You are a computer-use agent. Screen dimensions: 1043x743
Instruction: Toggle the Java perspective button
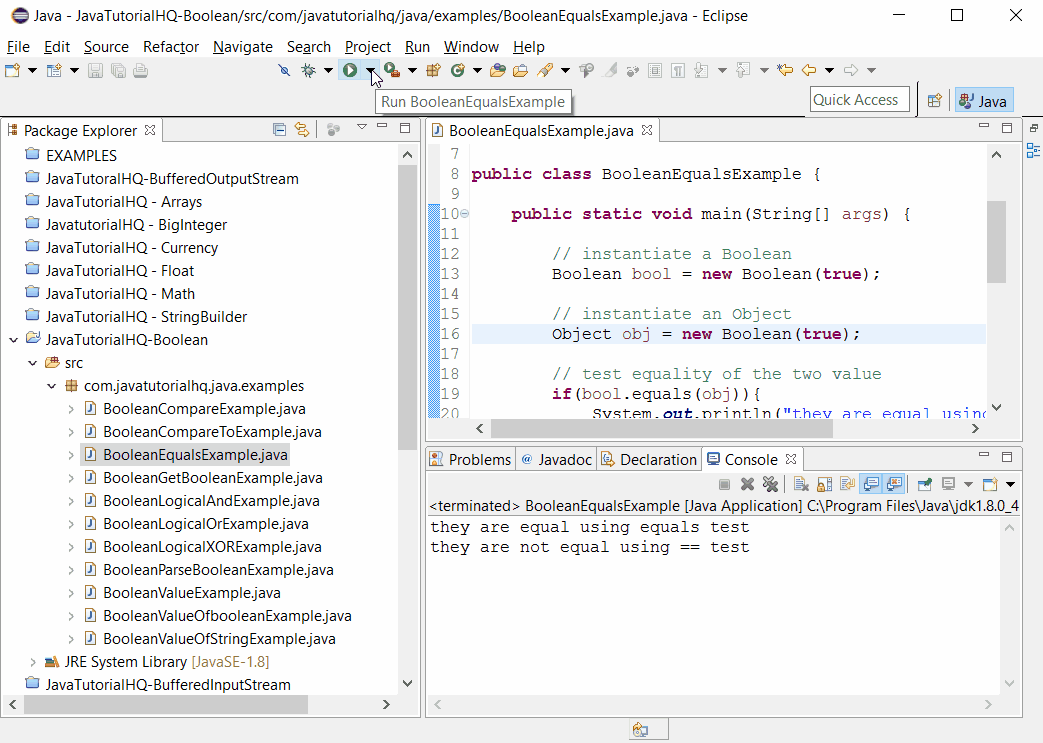click(x=984, y=100)
